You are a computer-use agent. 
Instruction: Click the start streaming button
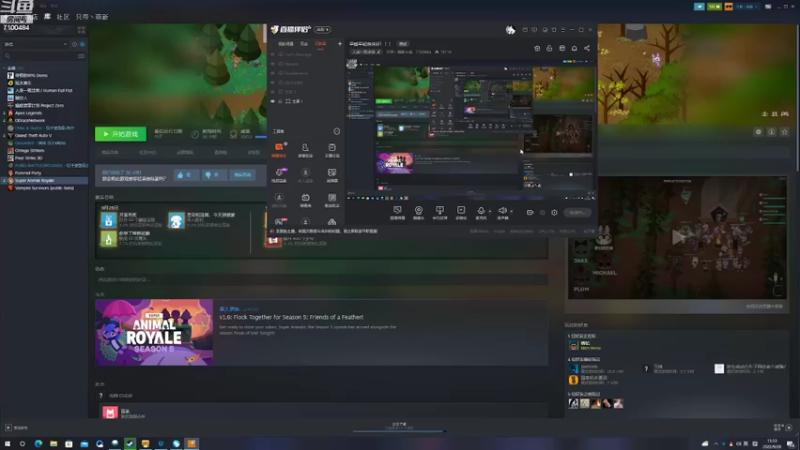[577, 212]
